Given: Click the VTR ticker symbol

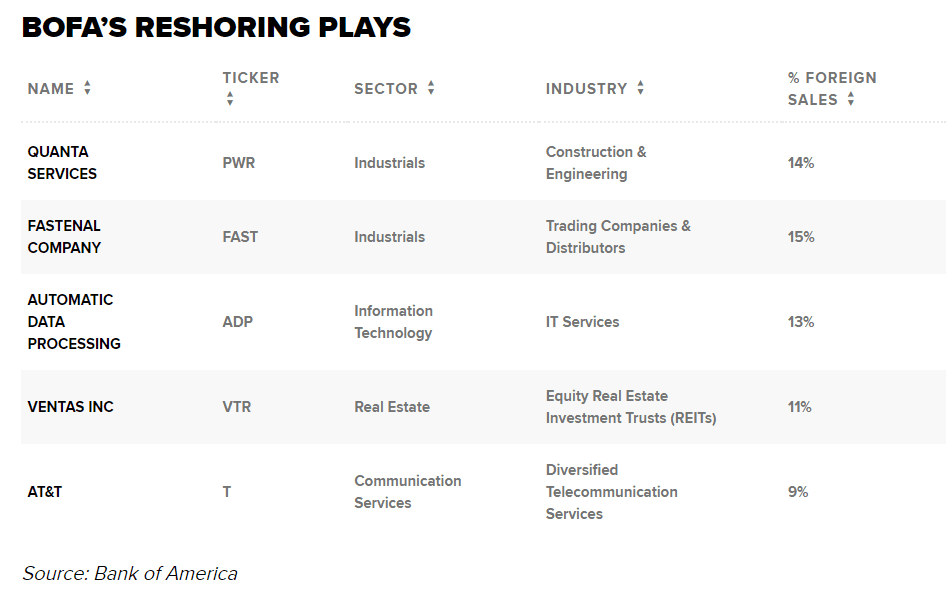Looking at the screenshot, I should 237,407.
